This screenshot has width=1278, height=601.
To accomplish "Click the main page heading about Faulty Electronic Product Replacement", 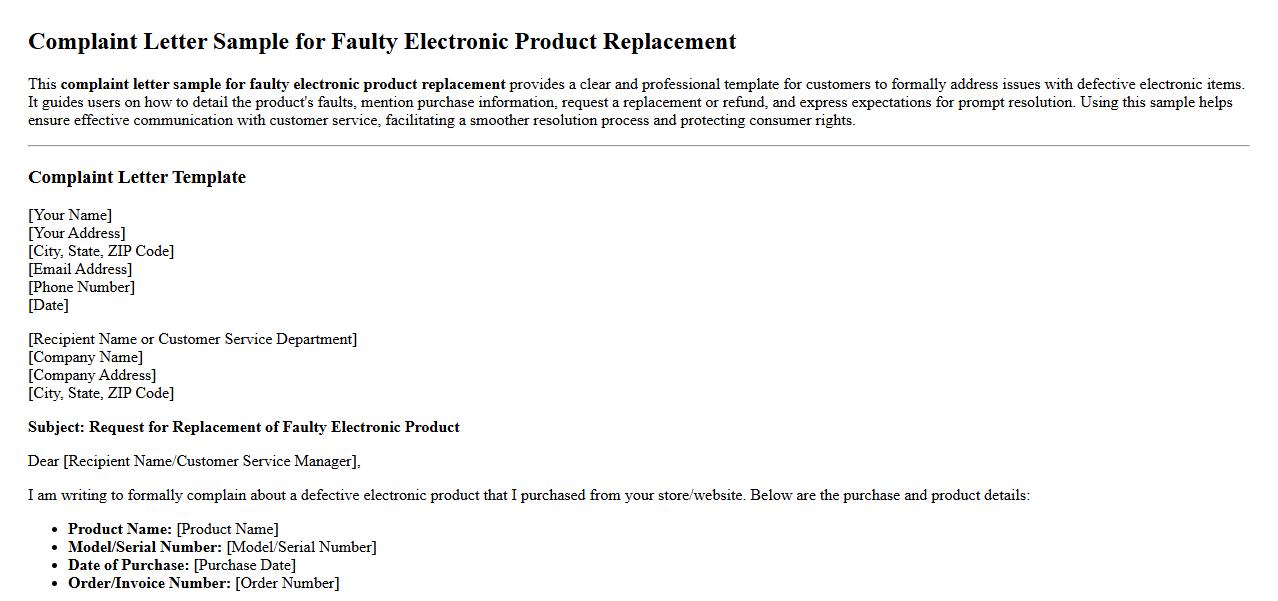I will [x=382, y=42].
